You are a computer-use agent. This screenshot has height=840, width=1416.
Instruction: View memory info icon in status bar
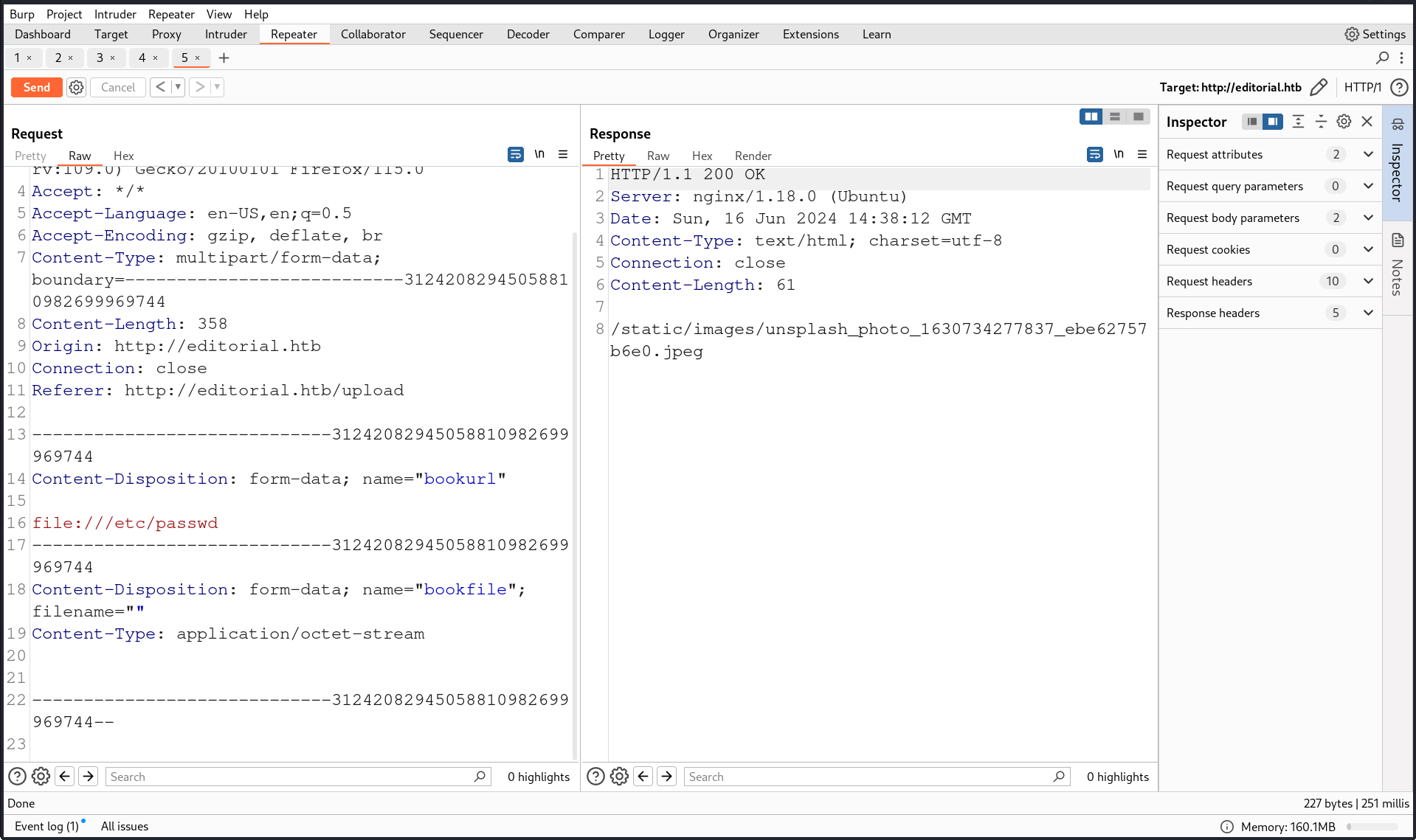click(x=1227, y=827)
